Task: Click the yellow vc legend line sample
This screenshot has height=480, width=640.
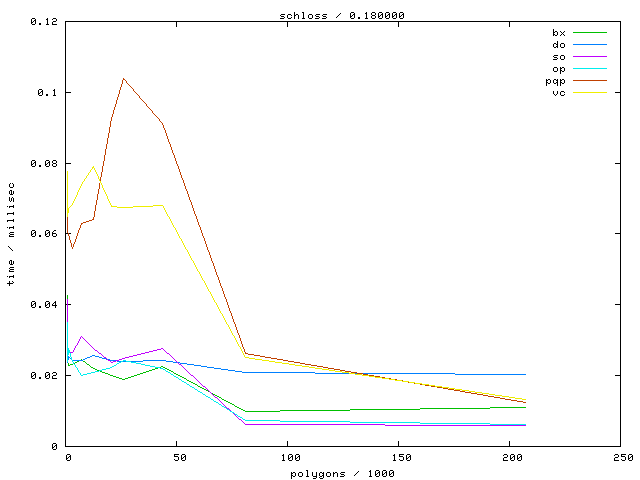Action: pyautogui.click(x=590, y=93)
